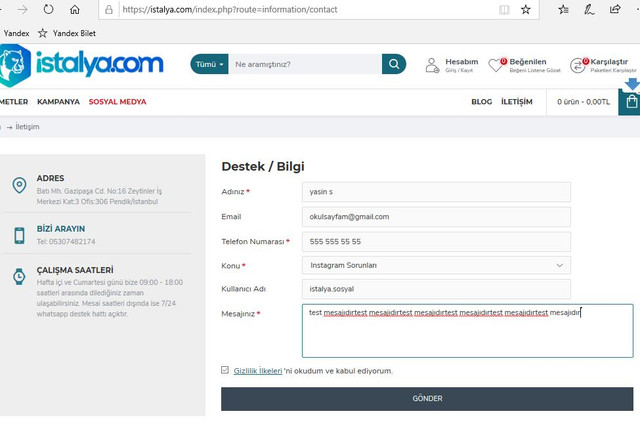Click the magnifier search button
The image size is (640, 422).
pos(394,64)
